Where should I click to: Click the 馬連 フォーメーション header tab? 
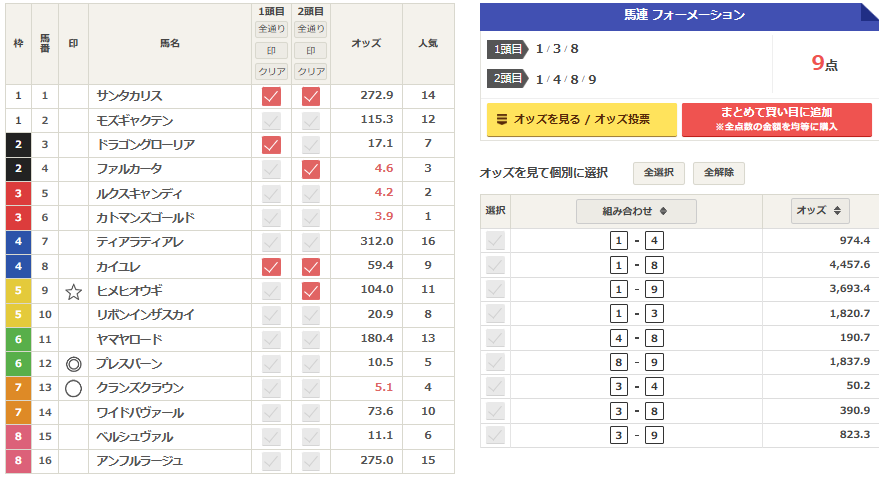pyautogui.click(x=678, y=15)
